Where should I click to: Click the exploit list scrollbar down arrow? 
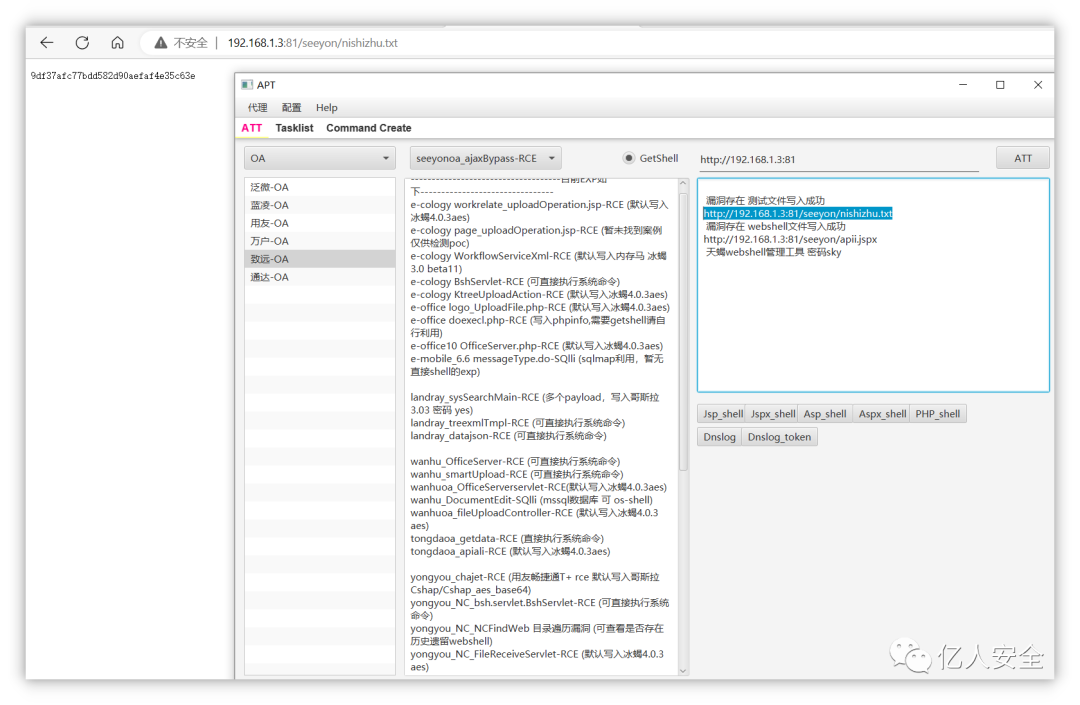tap(683, 671)
